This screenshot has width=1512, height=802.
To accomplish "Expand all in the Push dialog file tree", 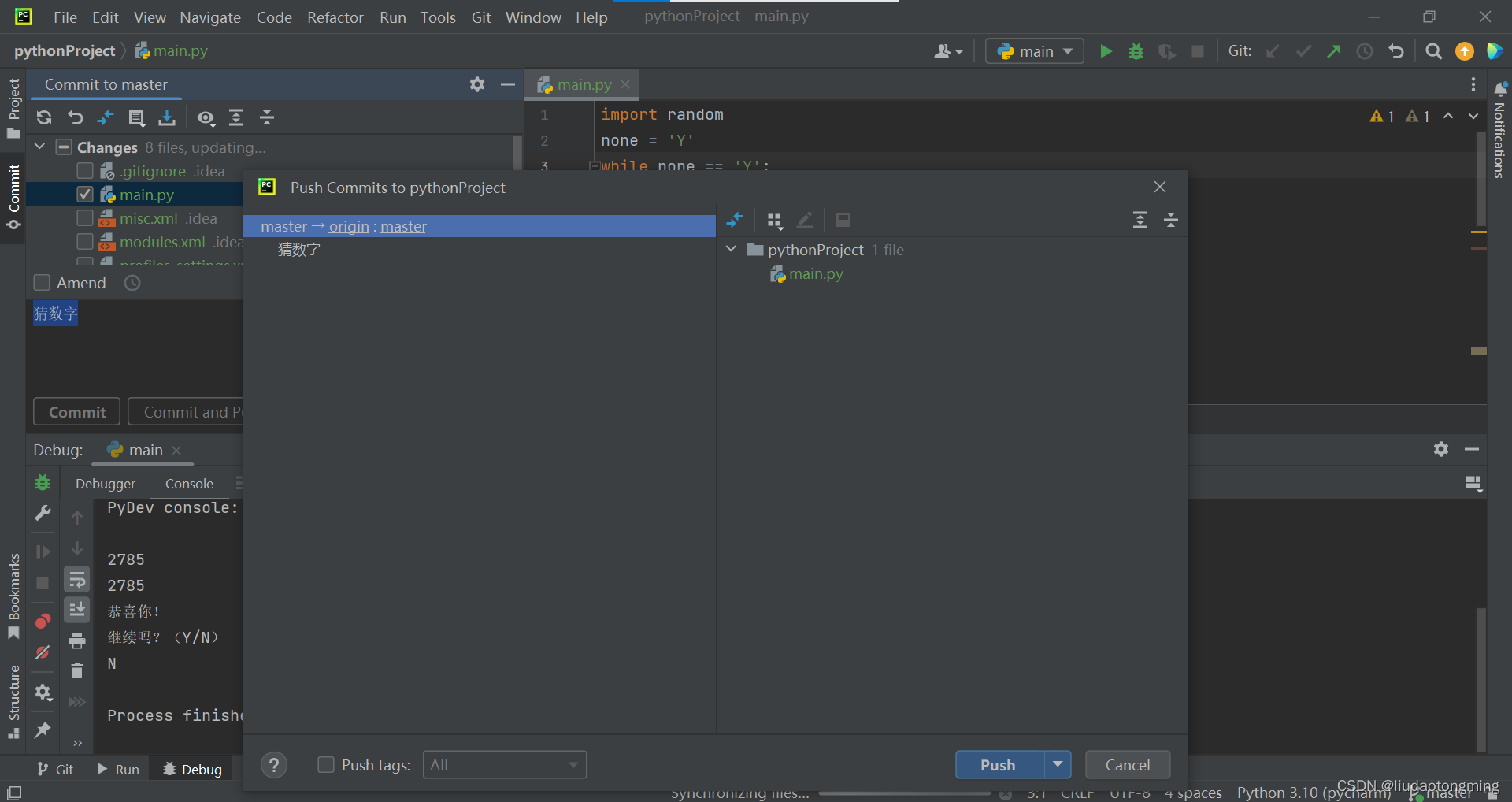I will tap(1140, 220).
